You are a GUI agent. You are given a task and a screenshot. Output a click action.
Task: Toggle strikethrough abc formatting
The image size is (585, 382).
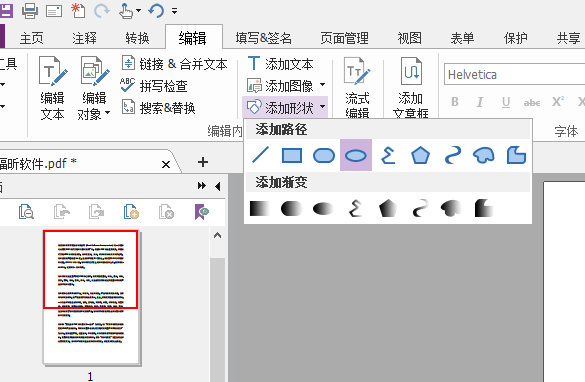532,102
